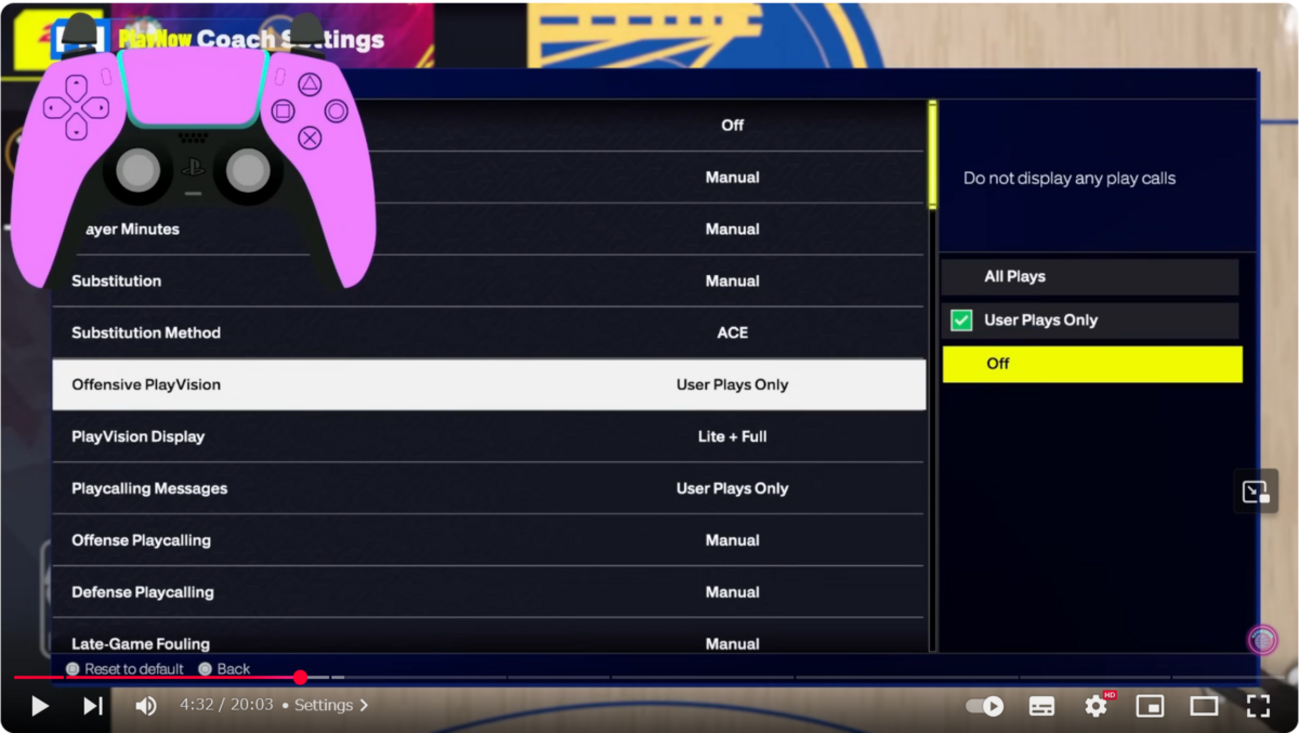Click the picture-in-picture overlay icon on the right
Image resolution: width=1299 pixels, height=733 pixels.
[1256, 492]
